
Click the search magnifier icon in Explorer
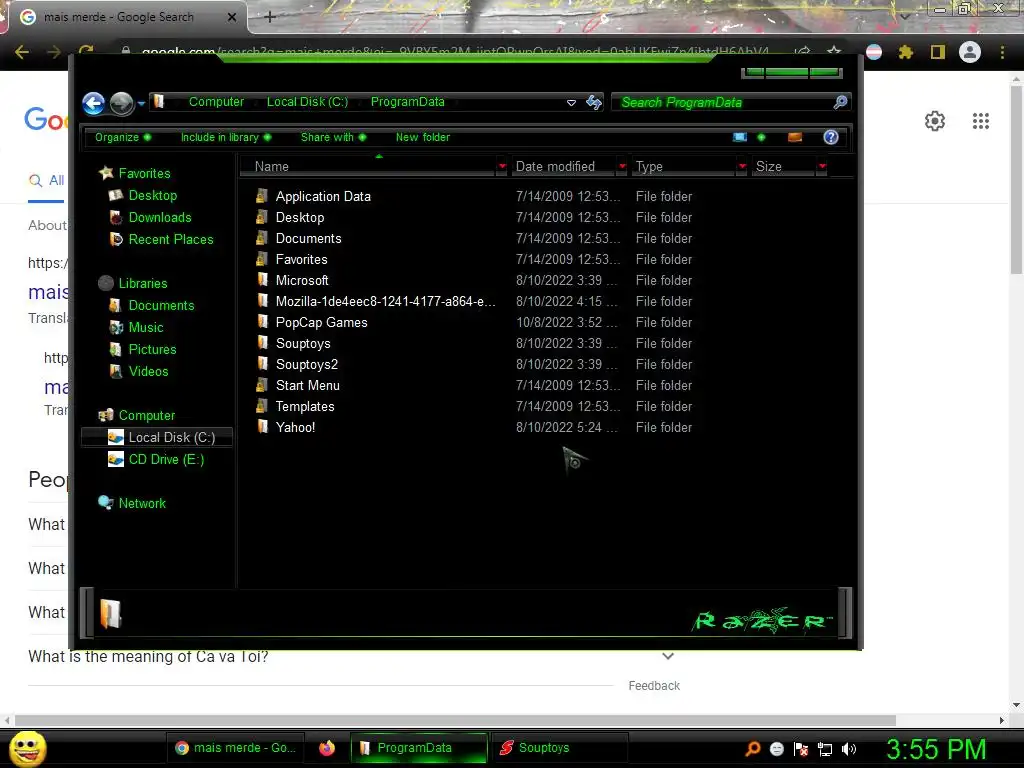tap(840, 102)
